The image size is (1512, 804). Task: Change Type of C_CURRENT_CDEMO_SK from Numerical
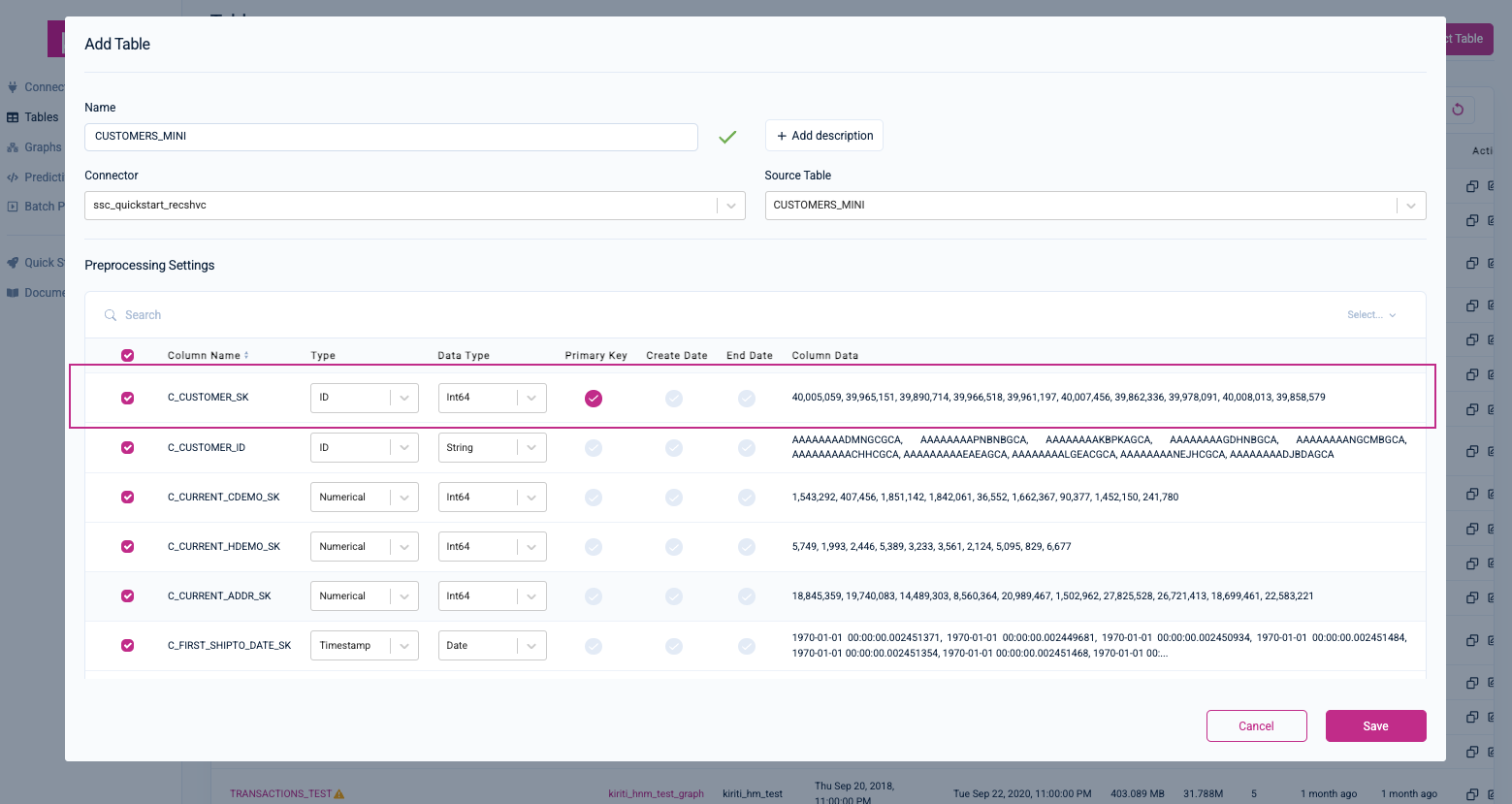pos(365,497)
